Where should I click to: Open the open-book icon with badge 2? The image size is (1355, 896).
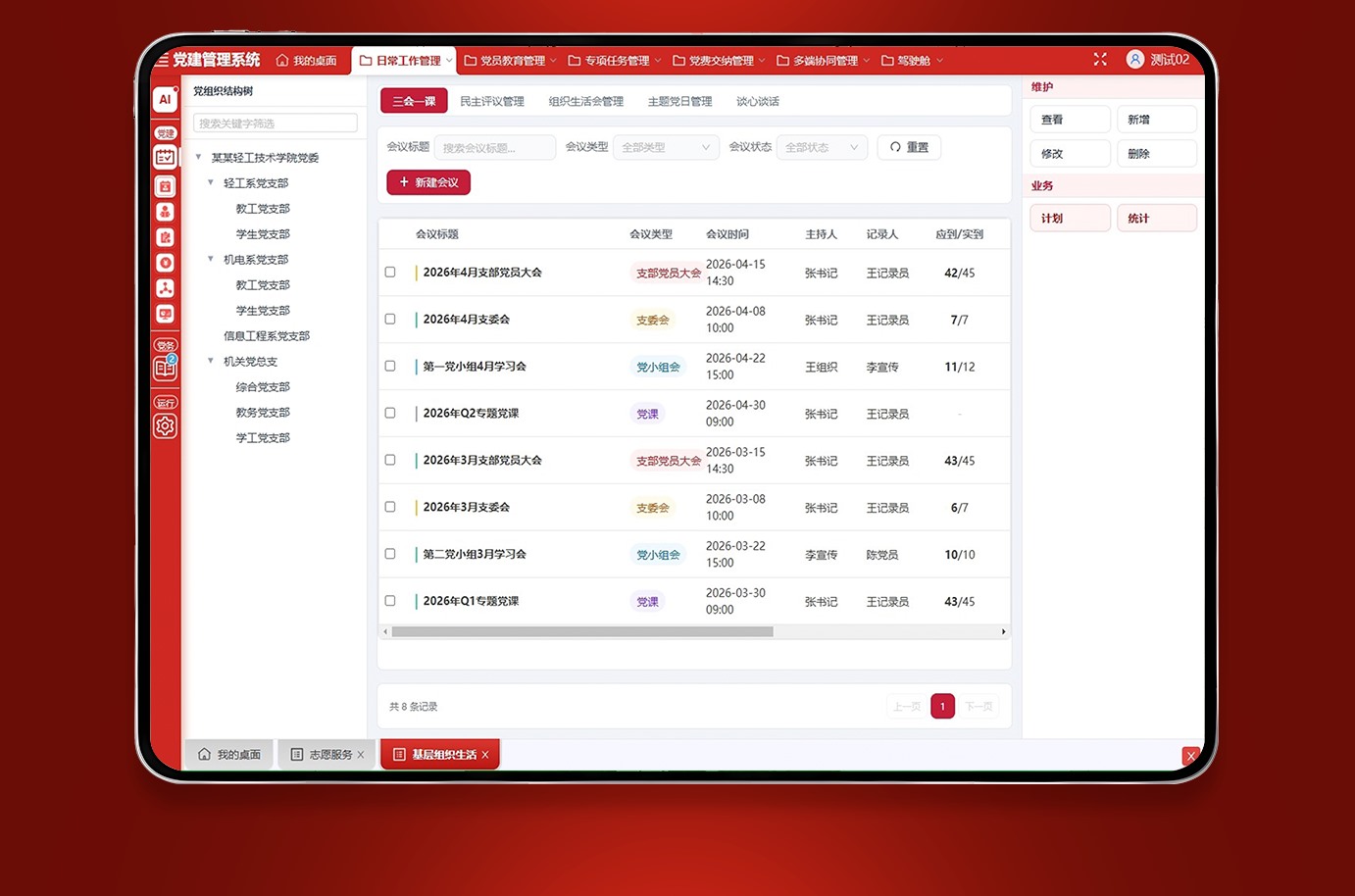pos(165,369)
